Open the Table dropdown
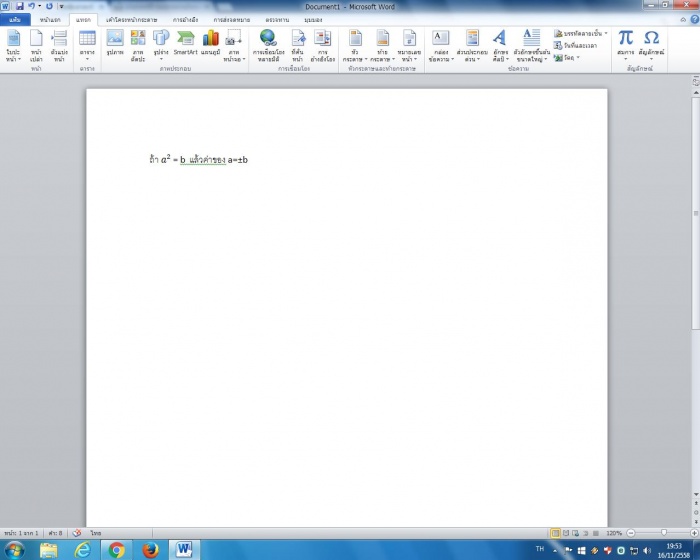Image resolution: width=700 pixels, height=560 pixels. coord(87,43)
